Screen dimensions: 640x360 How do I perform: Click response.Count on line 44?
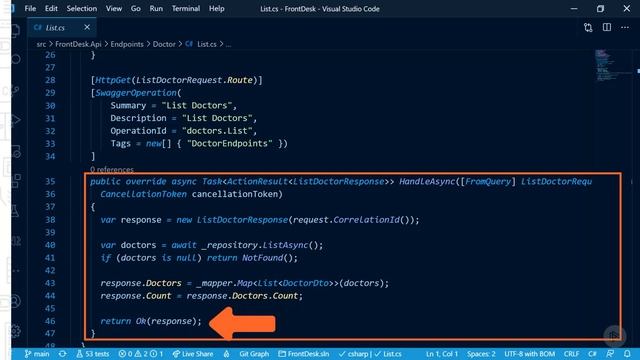tap(136, 296)
